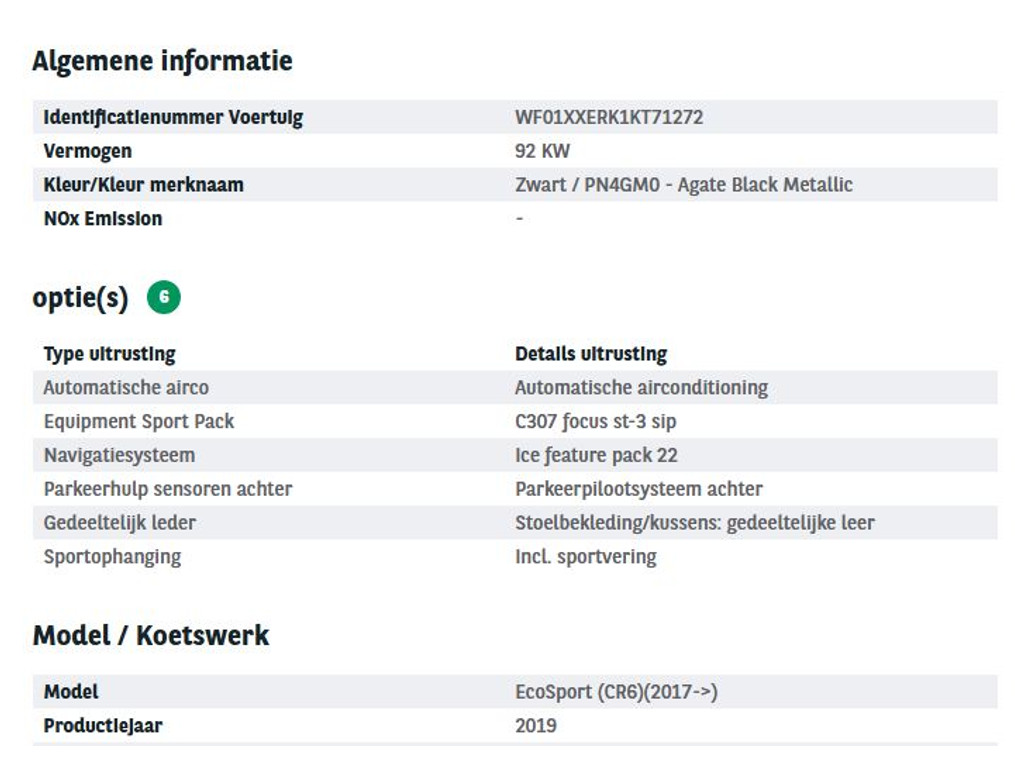Image resolution: width=1024 pixels, height=768 pixels.
Task: Click the Model / Koetswerk heading
Action: click(151, 635)
